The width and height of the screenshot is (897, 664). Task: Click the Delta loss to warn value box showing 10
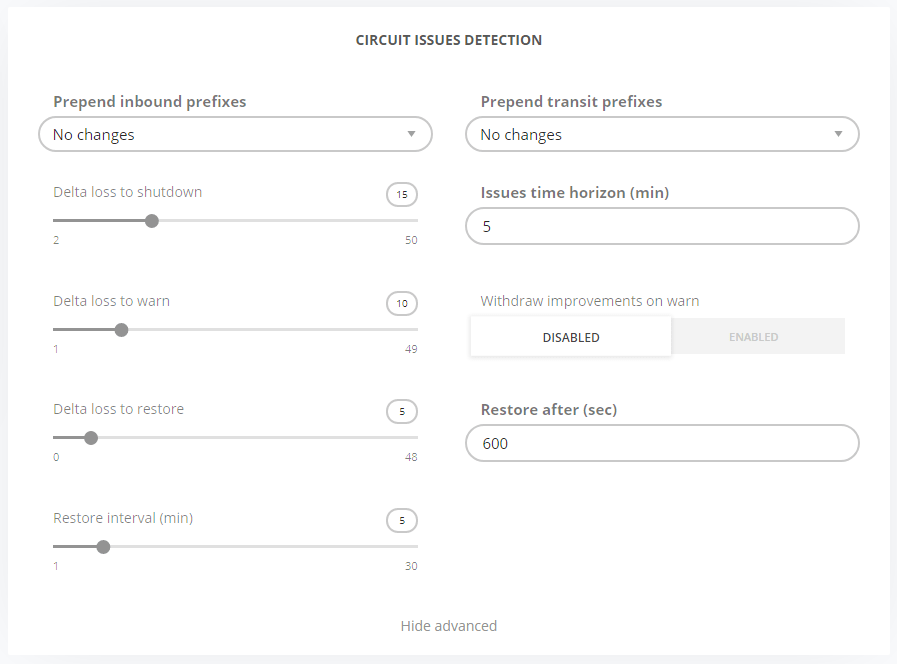pos(402,303)
